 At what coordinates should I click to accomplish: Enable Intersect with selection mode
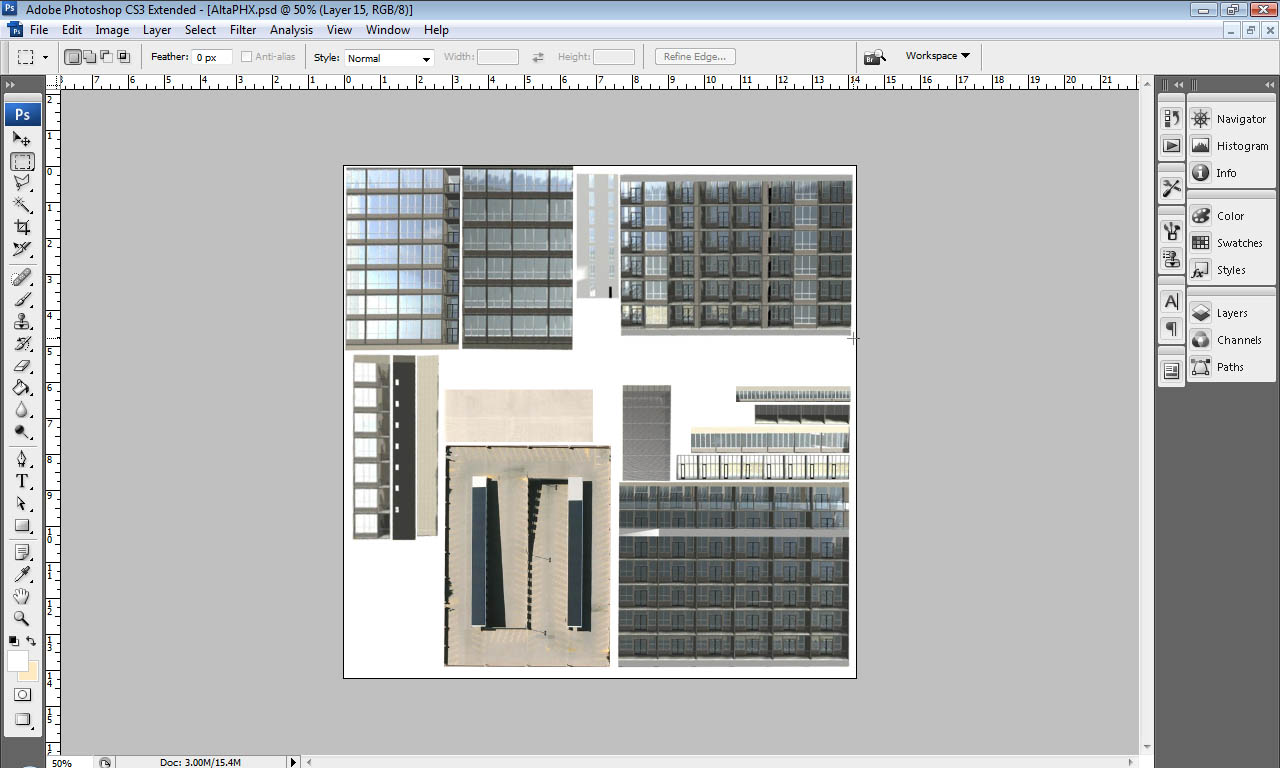tap(124, 57)
